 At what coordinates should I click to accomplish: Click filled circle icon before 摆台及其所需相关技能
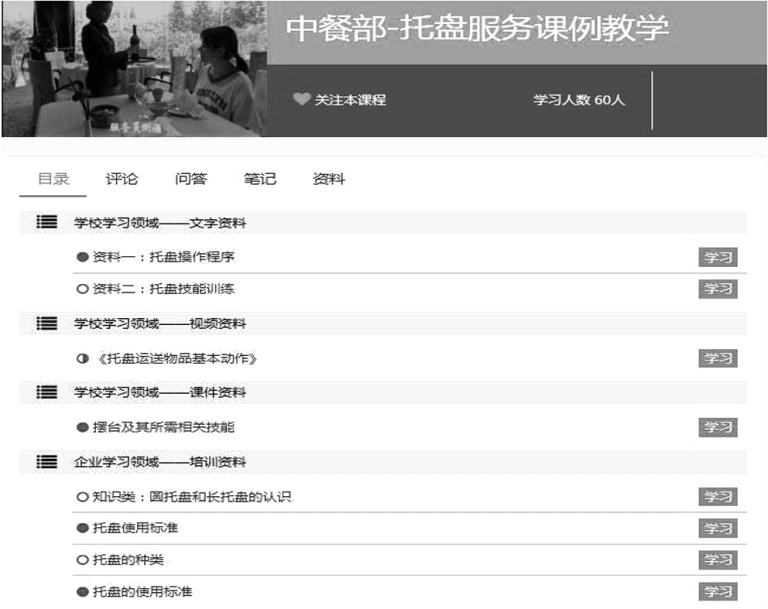(82, 427)
